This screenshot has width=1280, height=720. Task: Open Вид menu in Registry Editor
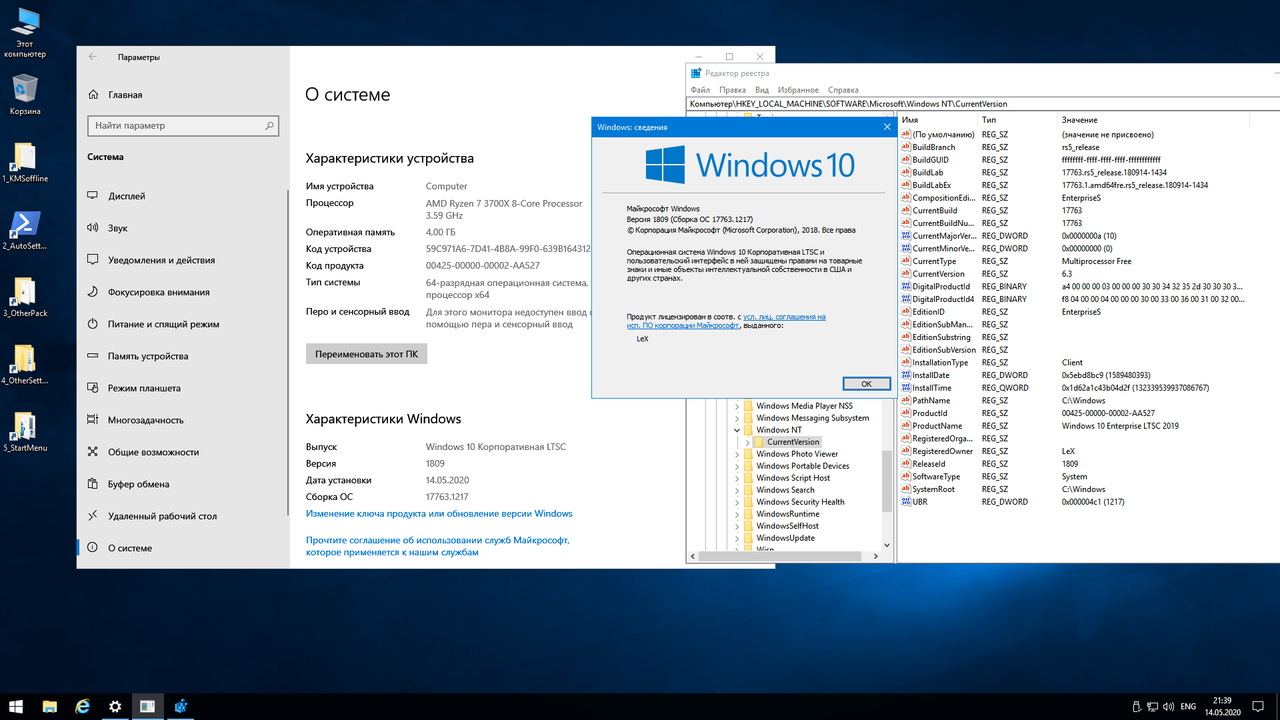click(x=762, y=90)
